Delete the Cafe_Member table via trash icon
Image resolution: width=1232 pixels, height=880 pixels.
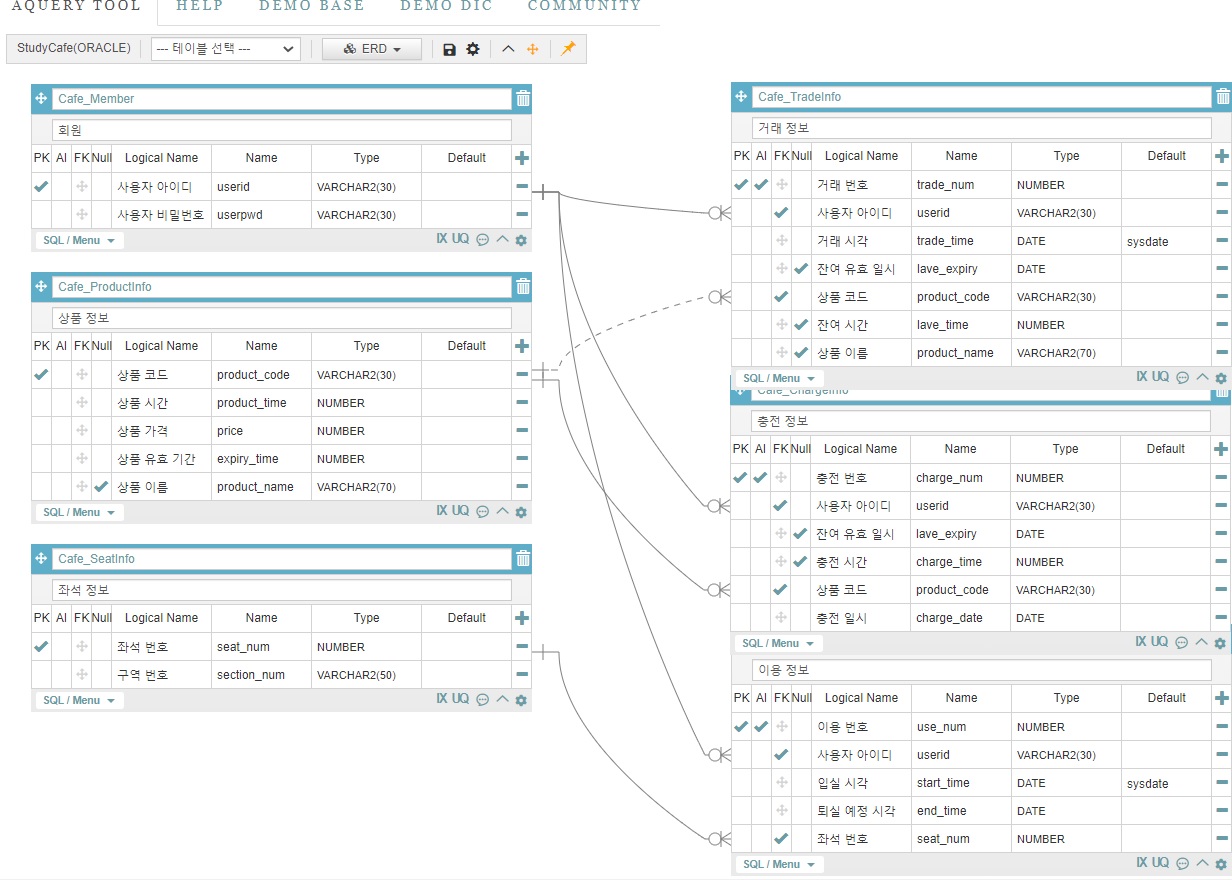pyautogui.click(x=523, y=98)
